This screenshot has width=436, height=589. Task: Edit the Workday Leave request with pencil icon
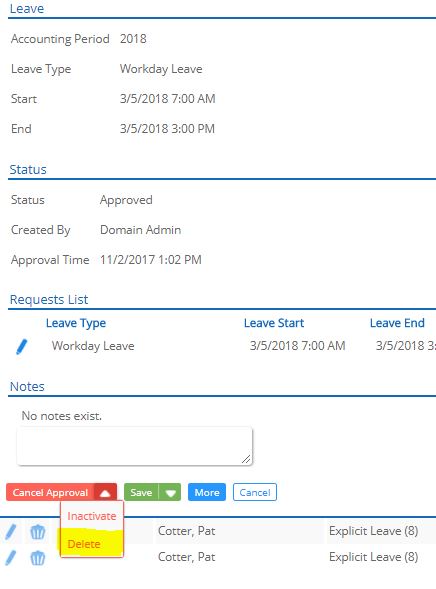(x=22, y=346)
